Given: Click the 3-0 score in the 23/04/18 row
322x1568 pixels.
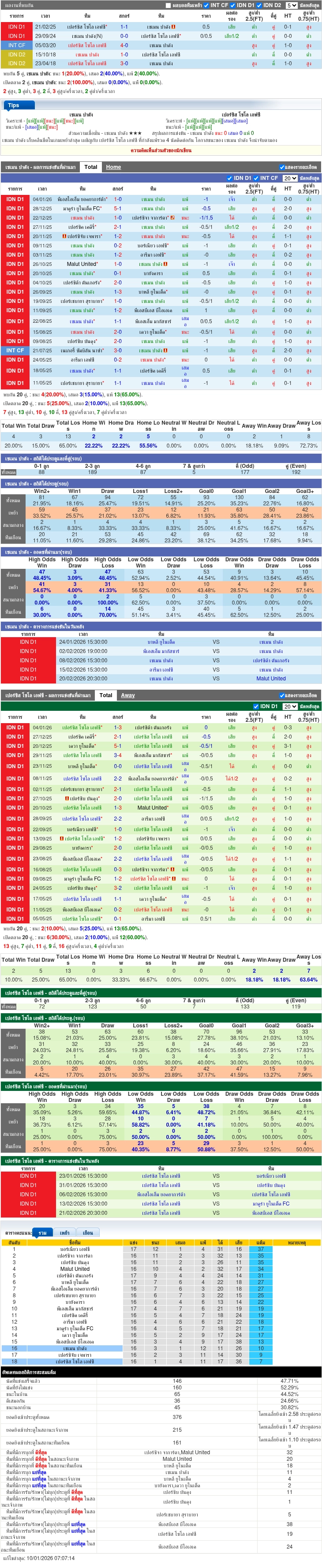Looking at the screenshot, I should 124,63.
